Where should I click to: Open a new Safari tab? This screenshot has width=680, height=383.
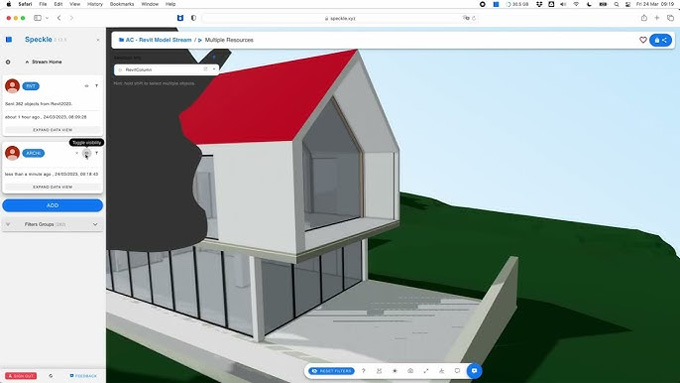tap(657, 18)
